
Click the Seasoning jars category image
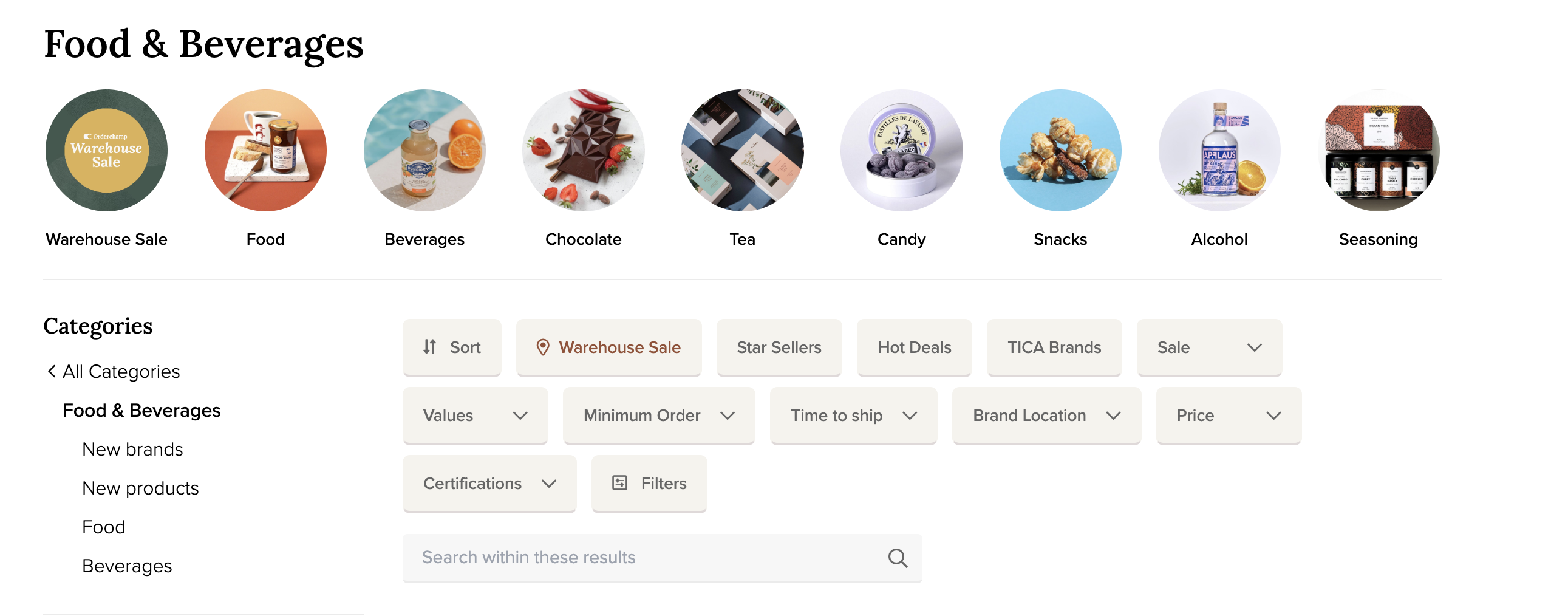point(1378,150)
